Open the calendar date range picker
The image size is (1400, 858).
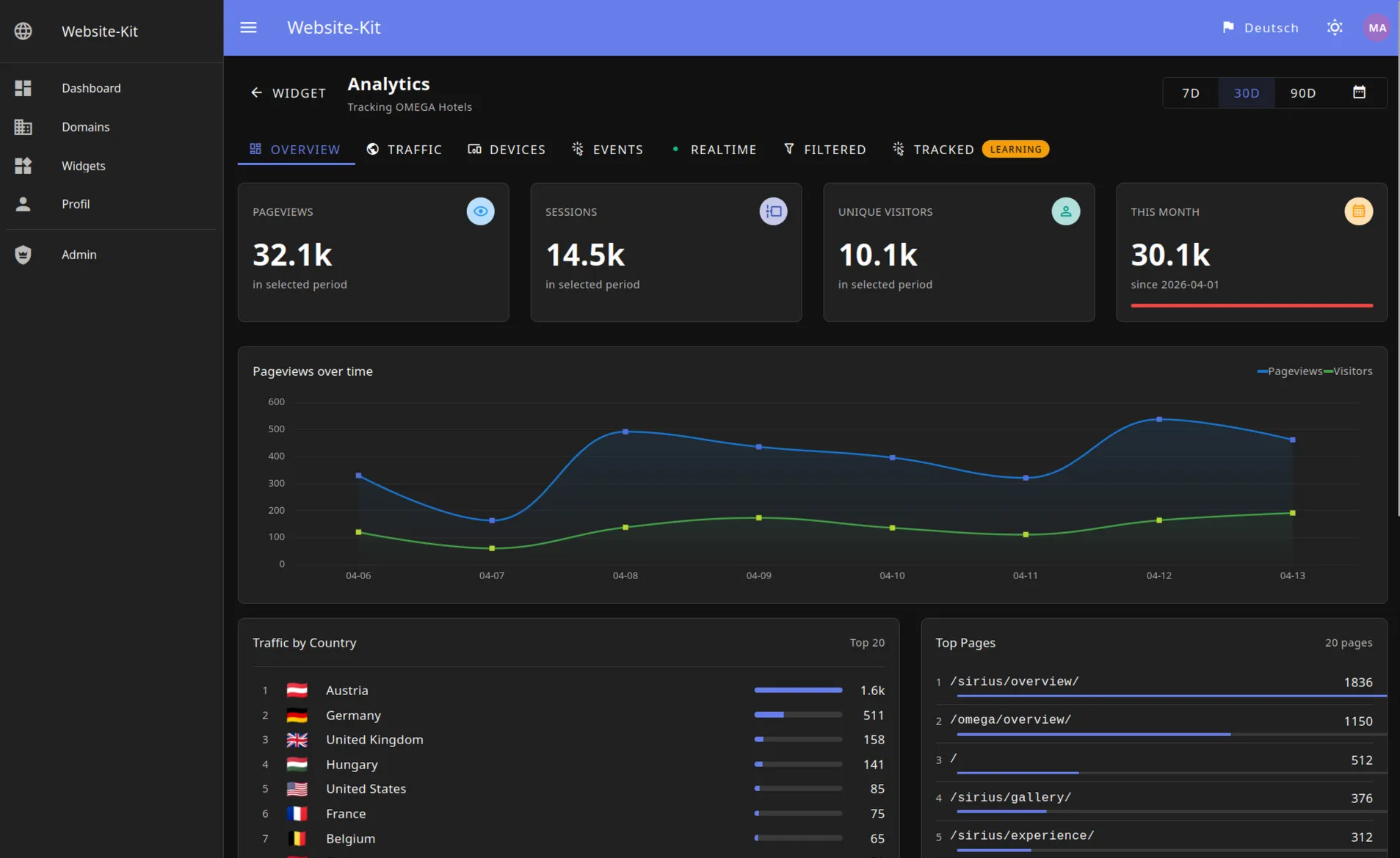(x=1359, y=92)
